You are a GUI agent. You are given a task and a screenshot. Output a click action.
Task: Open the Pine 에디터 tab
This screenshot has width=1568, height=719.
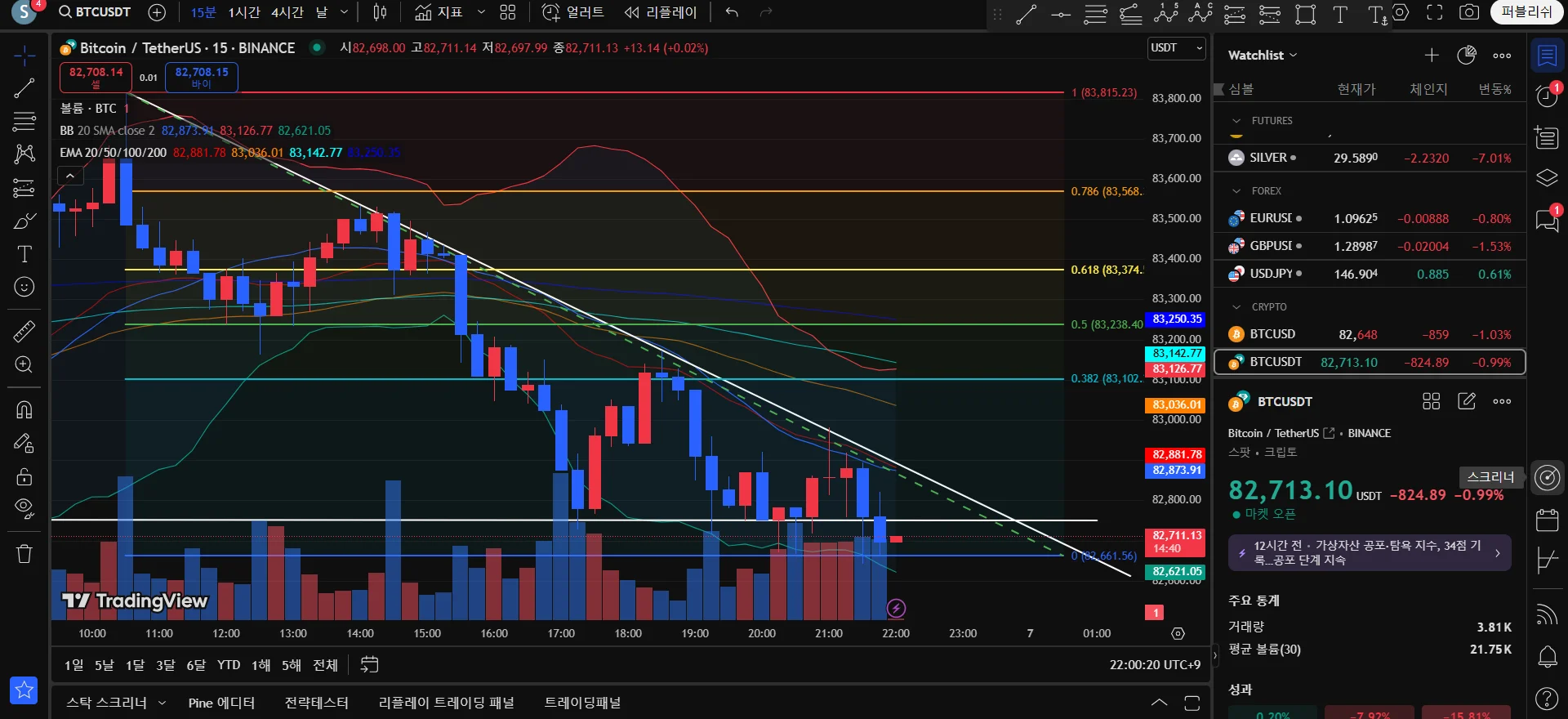[x=221, y=703]
